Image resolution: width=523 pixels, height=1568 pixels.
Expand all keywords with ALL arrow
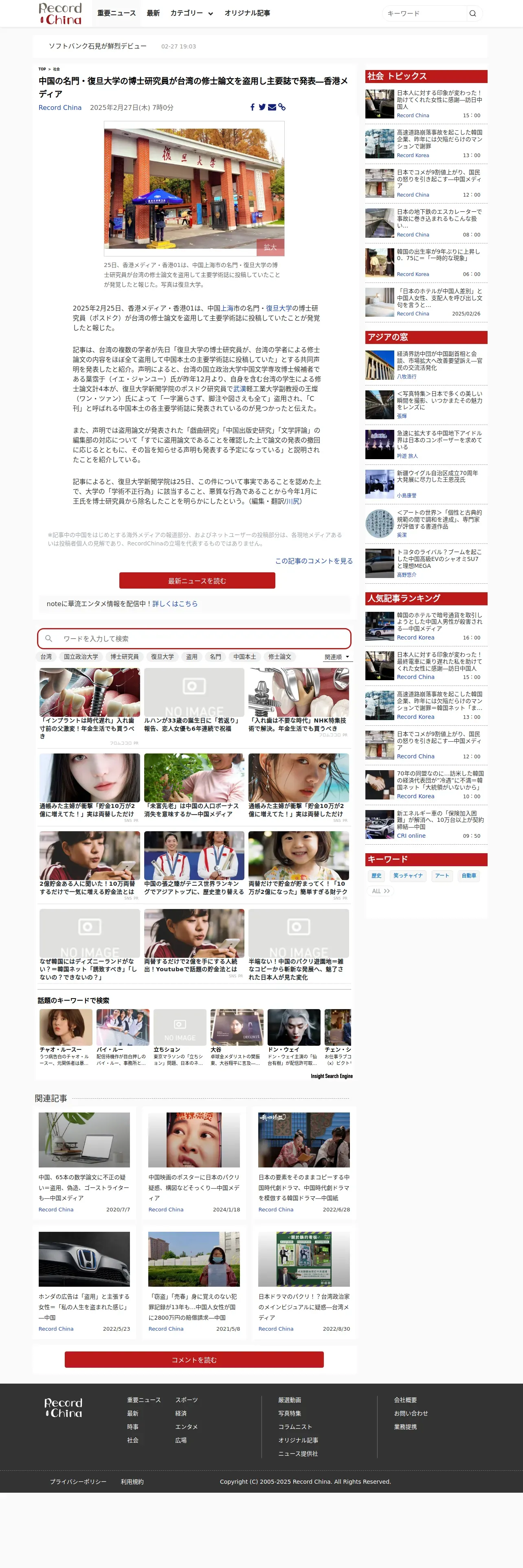click(x=380, y=891)
